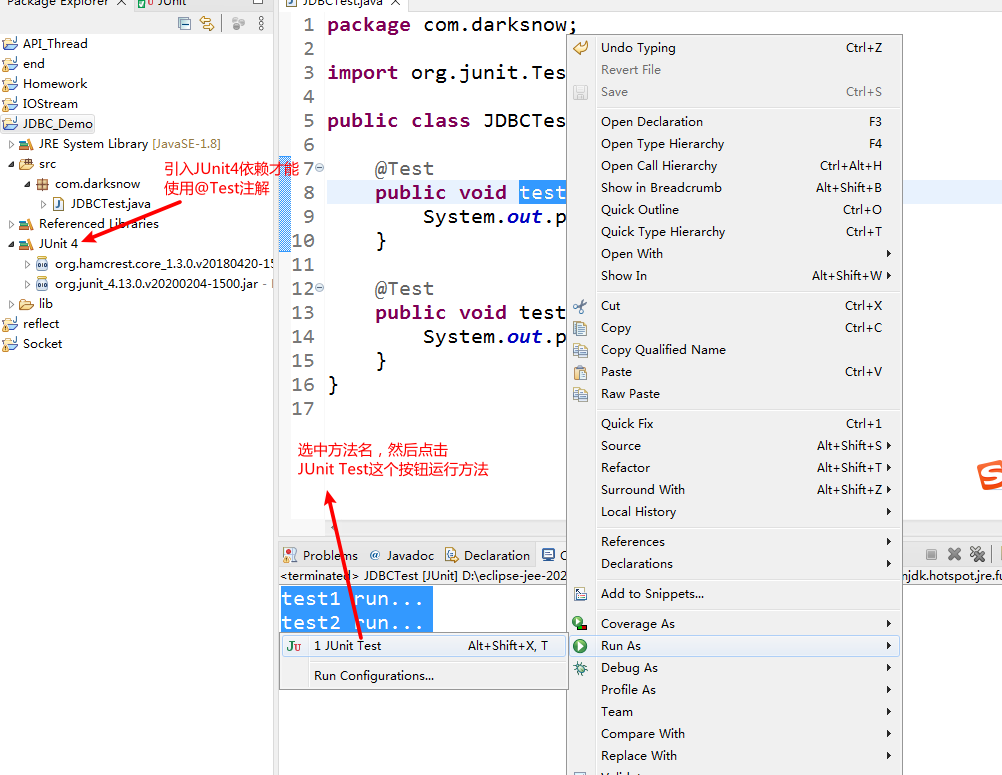
Task: Expand the org.hamcrest.core jar
Action: (x=27, y=264)
